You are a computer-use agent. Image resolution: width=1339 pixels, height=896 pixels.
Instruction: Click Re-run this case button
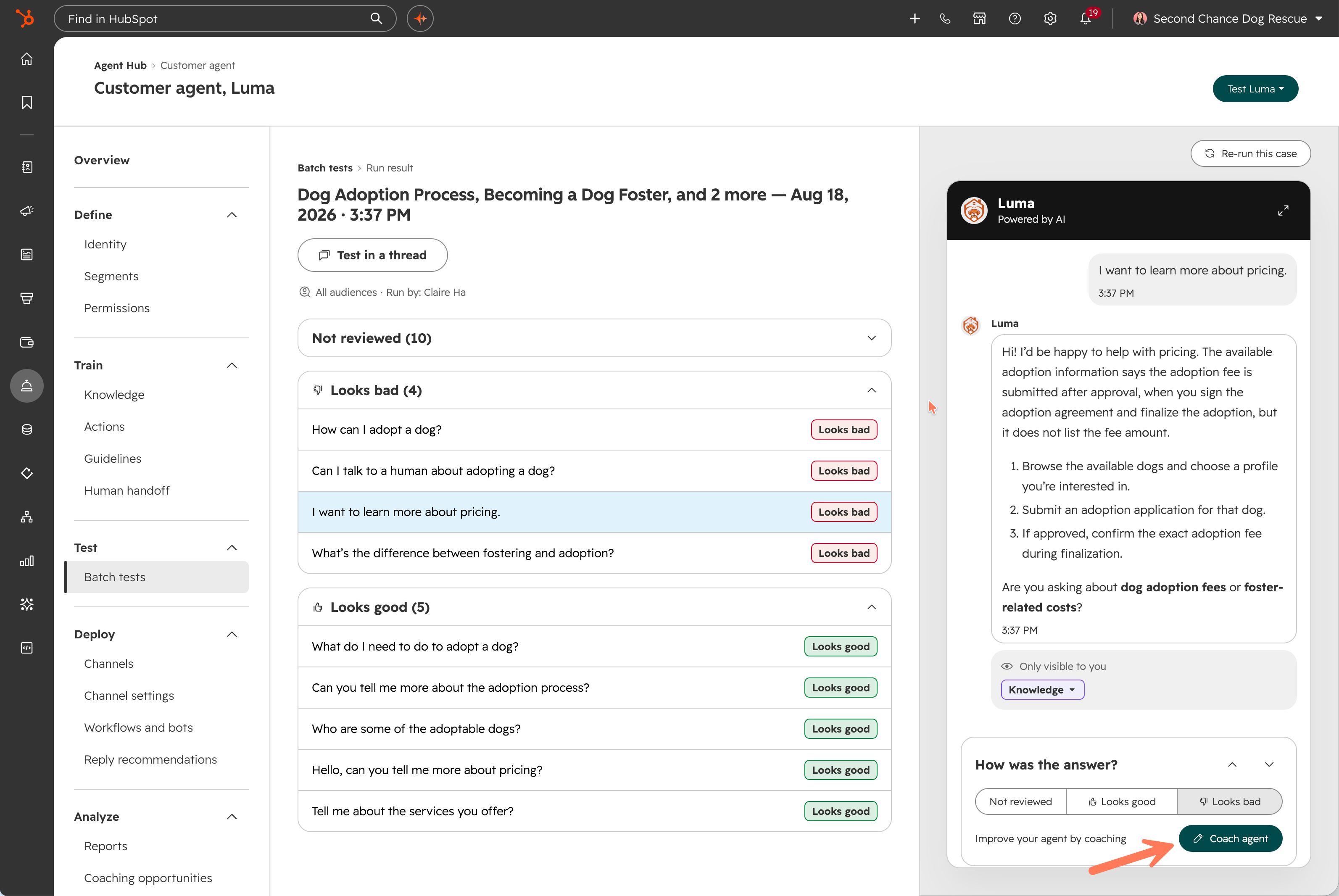(1250, 153)
